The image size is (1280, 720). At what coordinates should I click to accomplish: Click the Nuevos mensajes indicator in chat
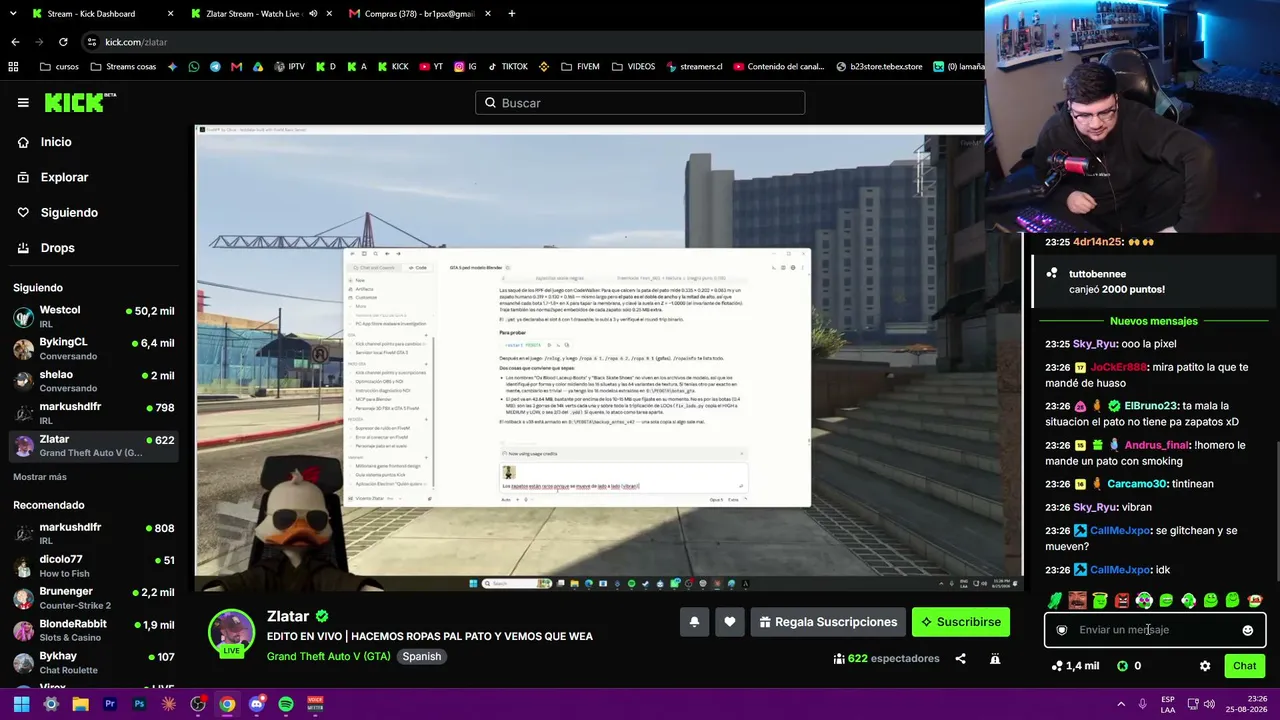[x=1154, y=321]
